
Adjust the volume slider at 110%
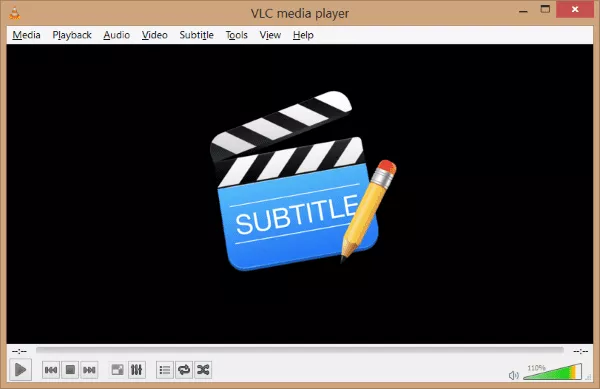tap(553, 372)
